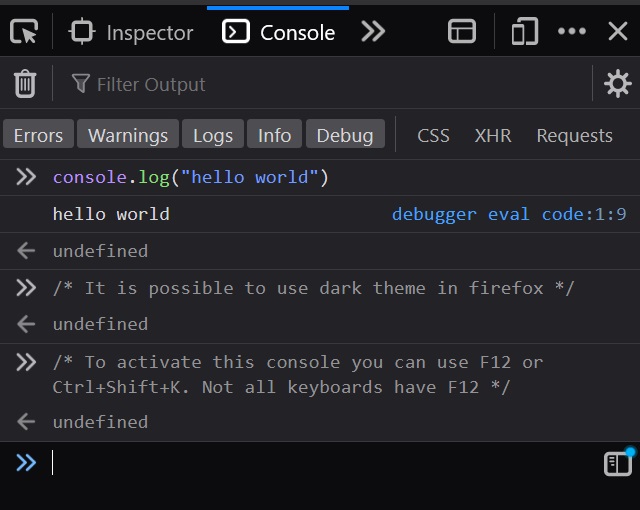Toggle the Info filter
The width and height of the screenshot is (640, 510).
pyautogui.click(x=274, y=135)
